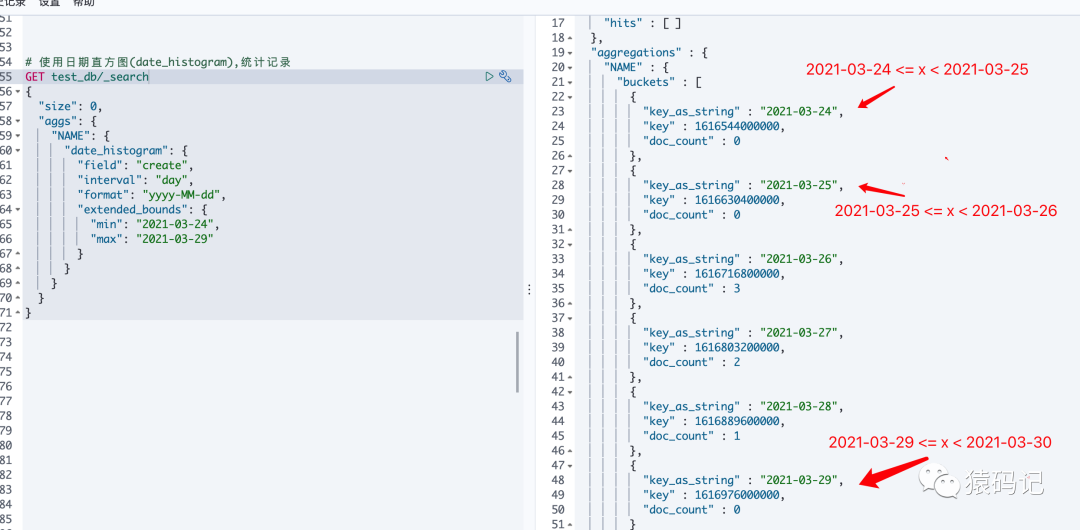Screen dimensions: 1080x530
Task: Click the doc_count : 3 line
Action: coord(691,289)
